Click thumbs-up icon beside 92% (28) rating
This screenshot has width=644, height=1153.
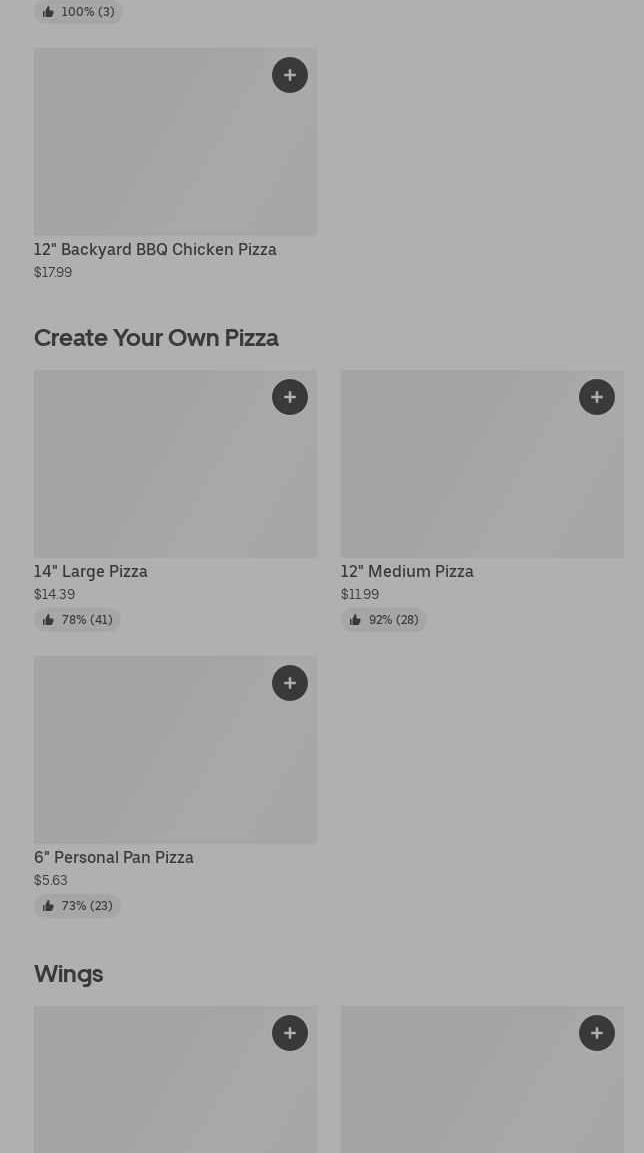point(355,620)
